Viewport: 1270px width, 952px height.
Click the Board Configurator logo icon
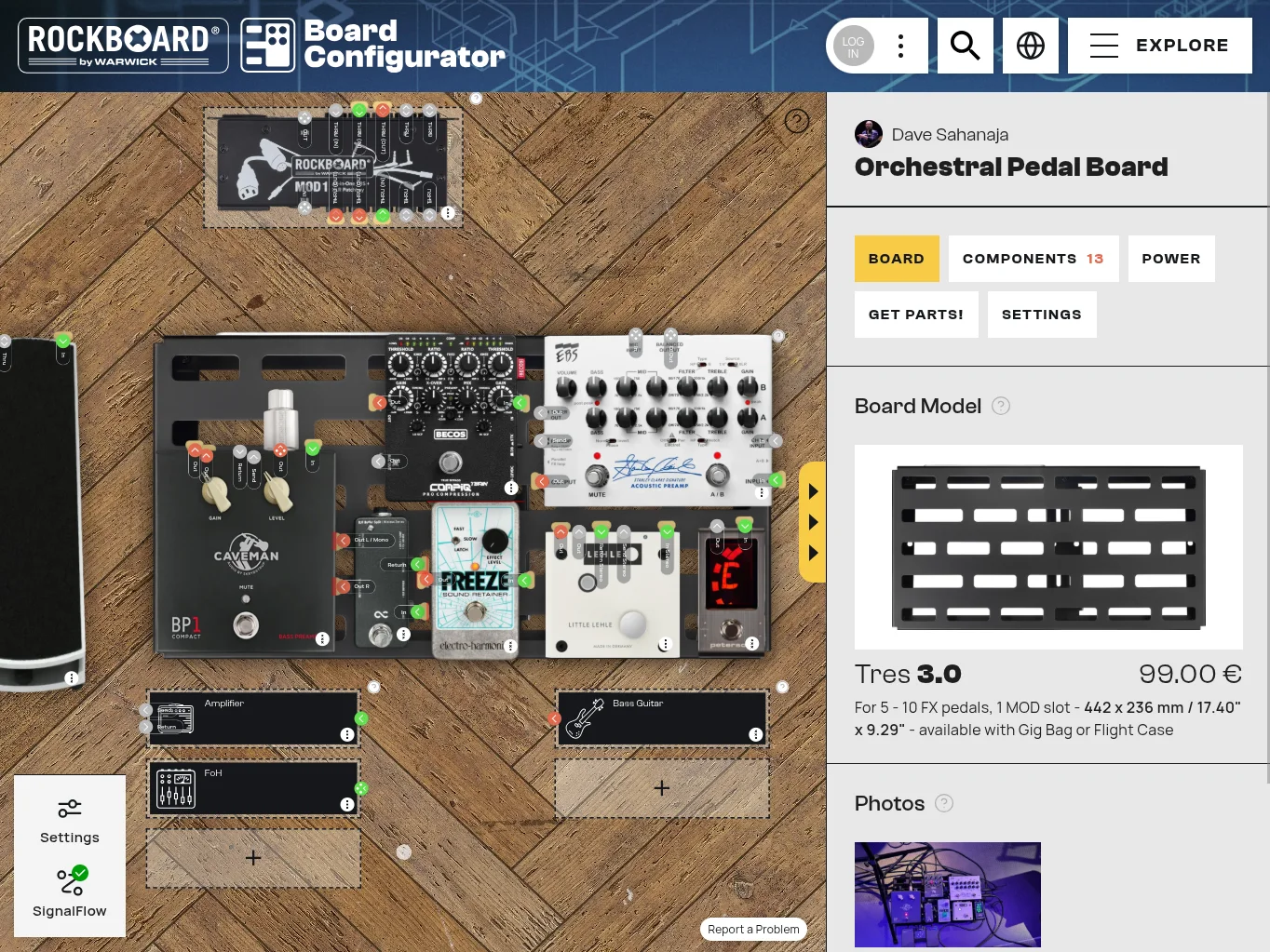268,46
